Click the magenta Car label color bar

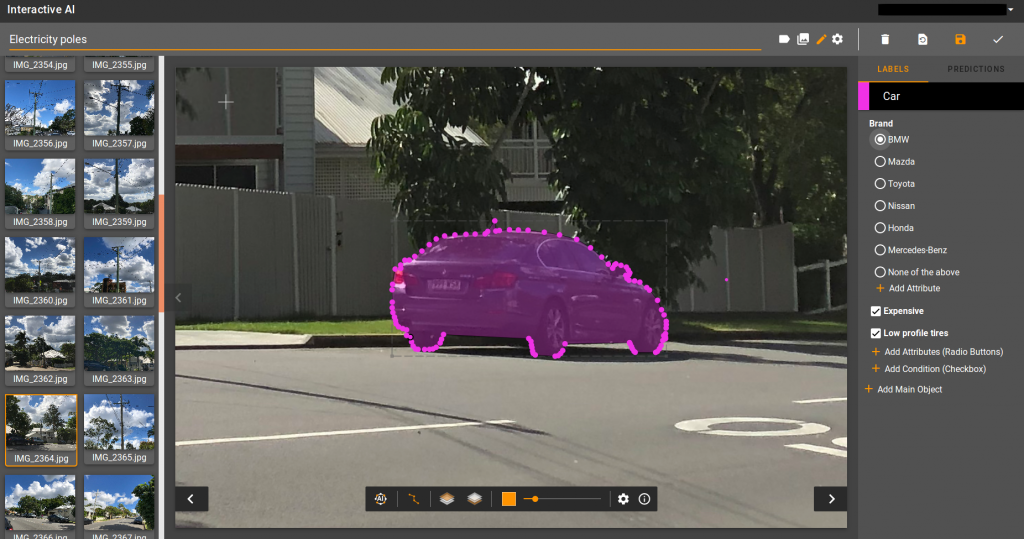(x=863, y=96)
